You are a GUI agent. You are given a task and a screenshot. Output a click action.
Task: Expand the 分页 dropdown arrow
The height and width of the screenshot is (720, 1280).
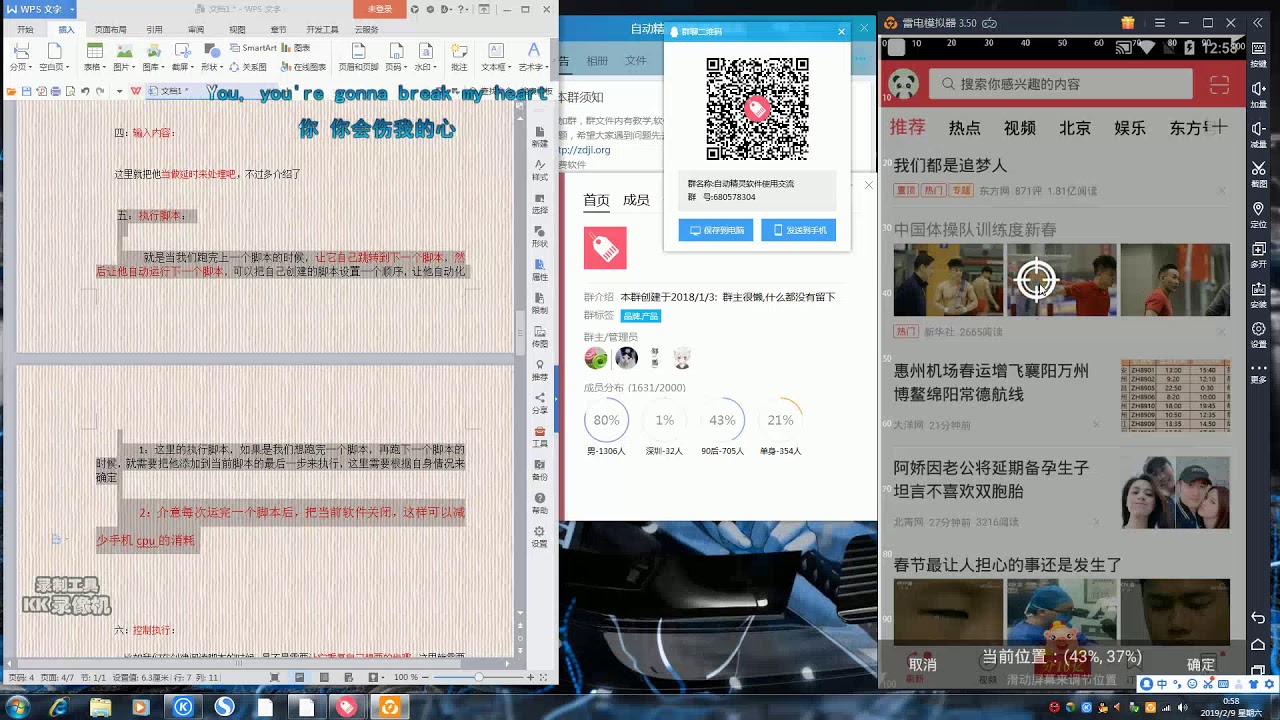click(28, 67)
